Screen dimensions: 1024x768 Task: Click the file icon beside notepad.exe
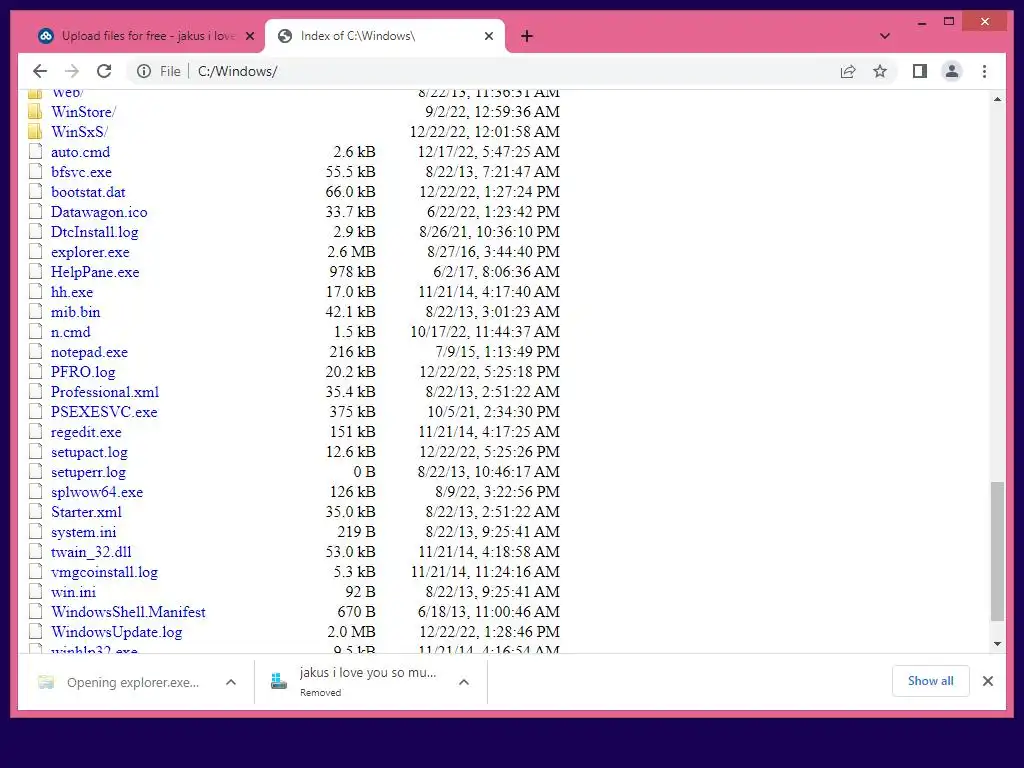[x=35, y=351]
